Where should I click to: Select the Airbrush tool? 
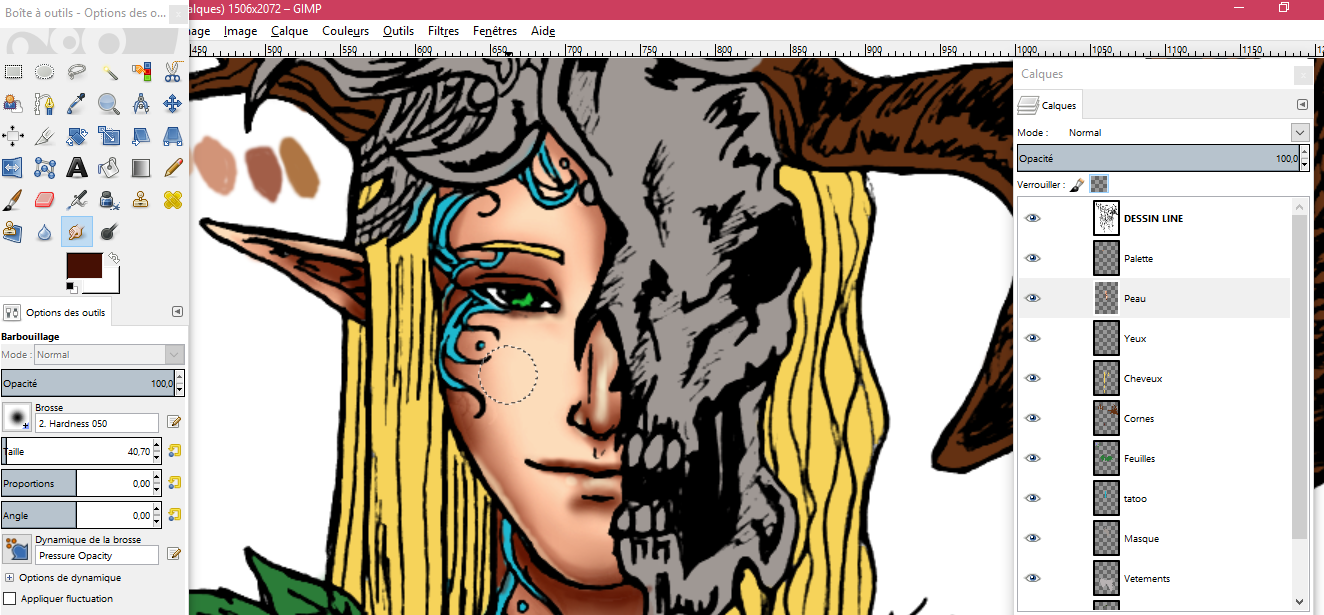click(x=77, y=200)
